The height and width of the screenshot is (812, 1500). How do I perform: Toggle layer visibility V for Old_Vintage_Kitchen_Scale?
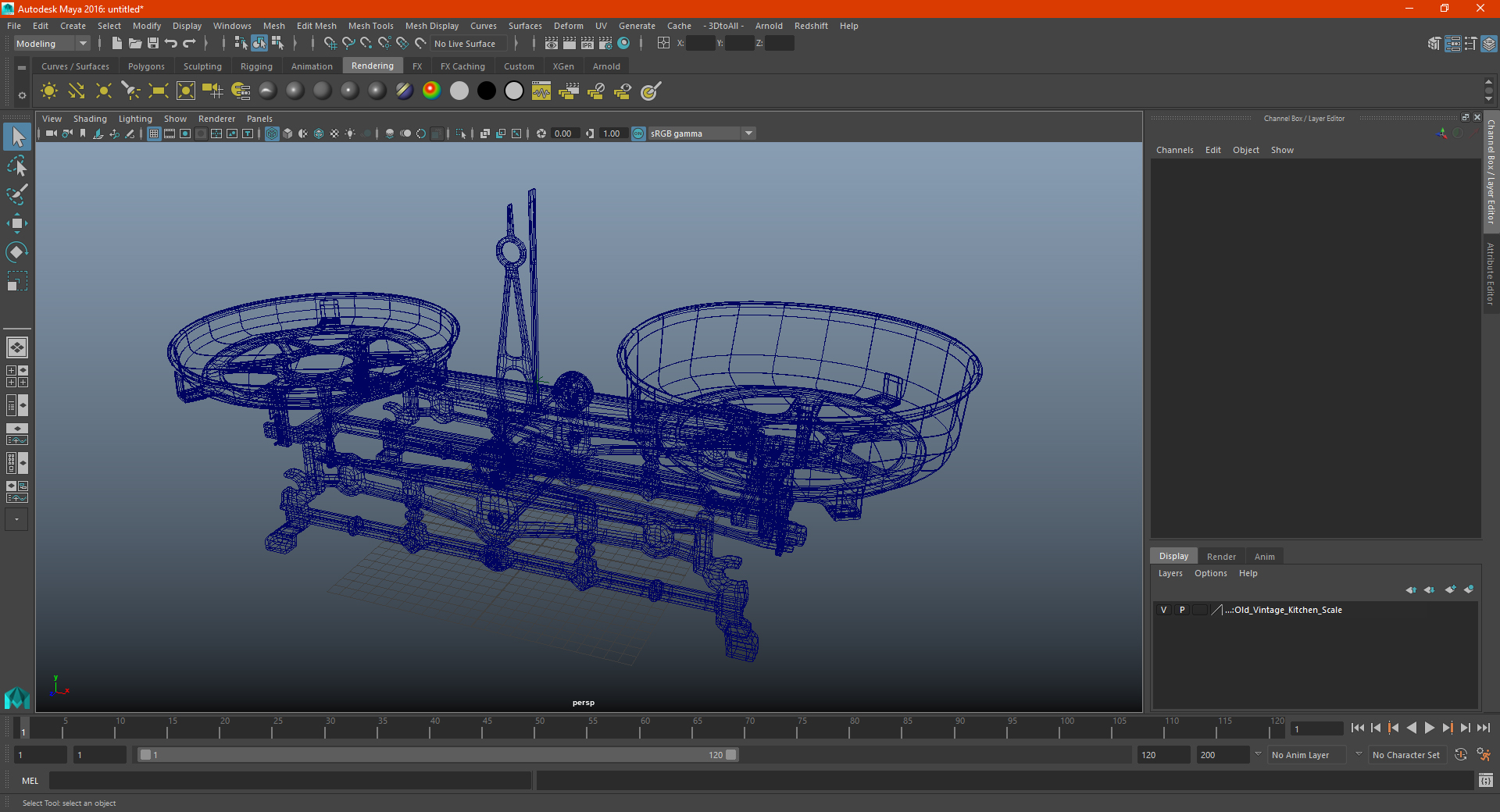click(x=1163, y=610)
